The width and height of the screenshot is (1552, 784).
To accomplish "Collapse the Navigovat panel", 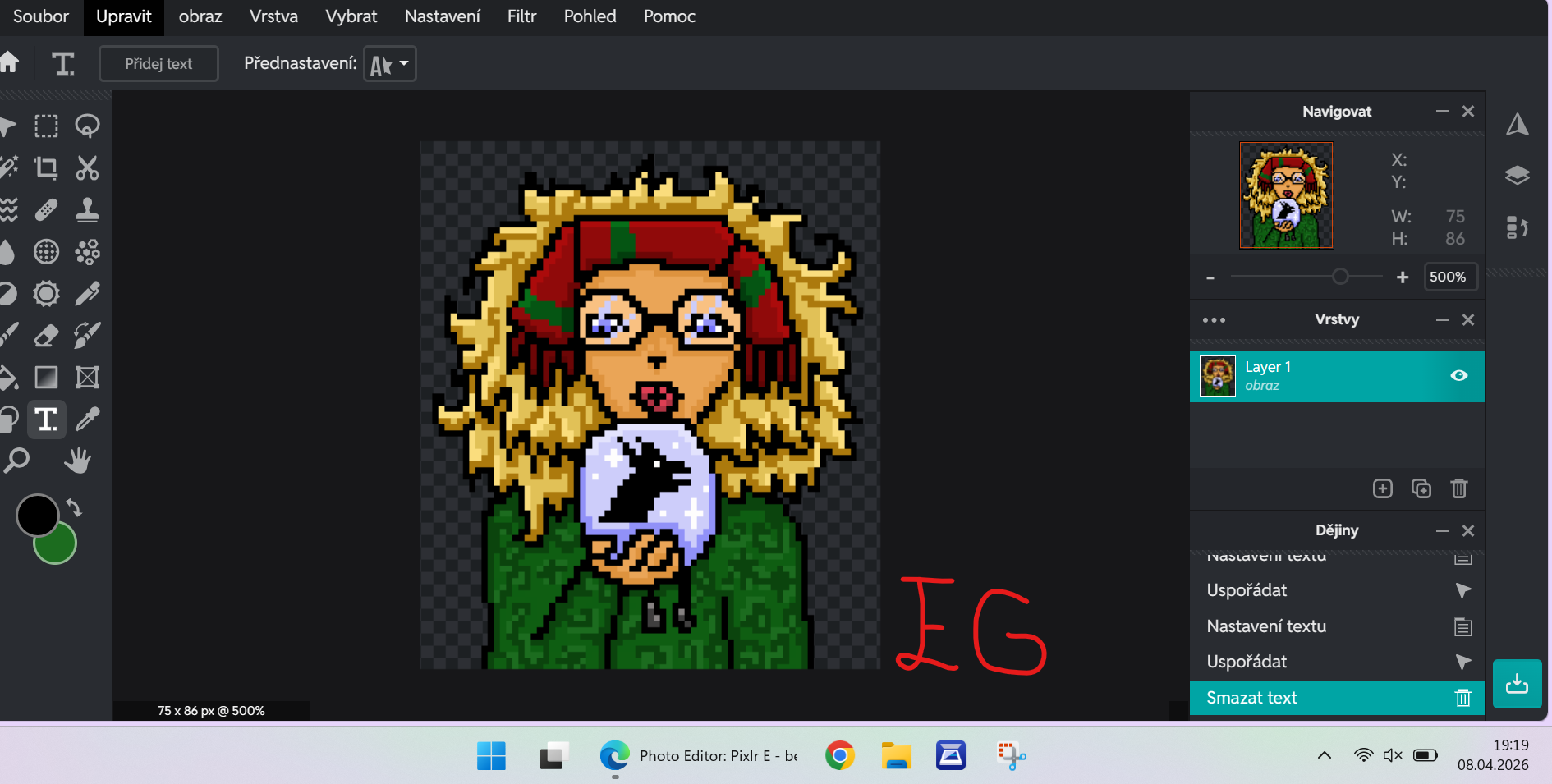I will click(1442, 112).
